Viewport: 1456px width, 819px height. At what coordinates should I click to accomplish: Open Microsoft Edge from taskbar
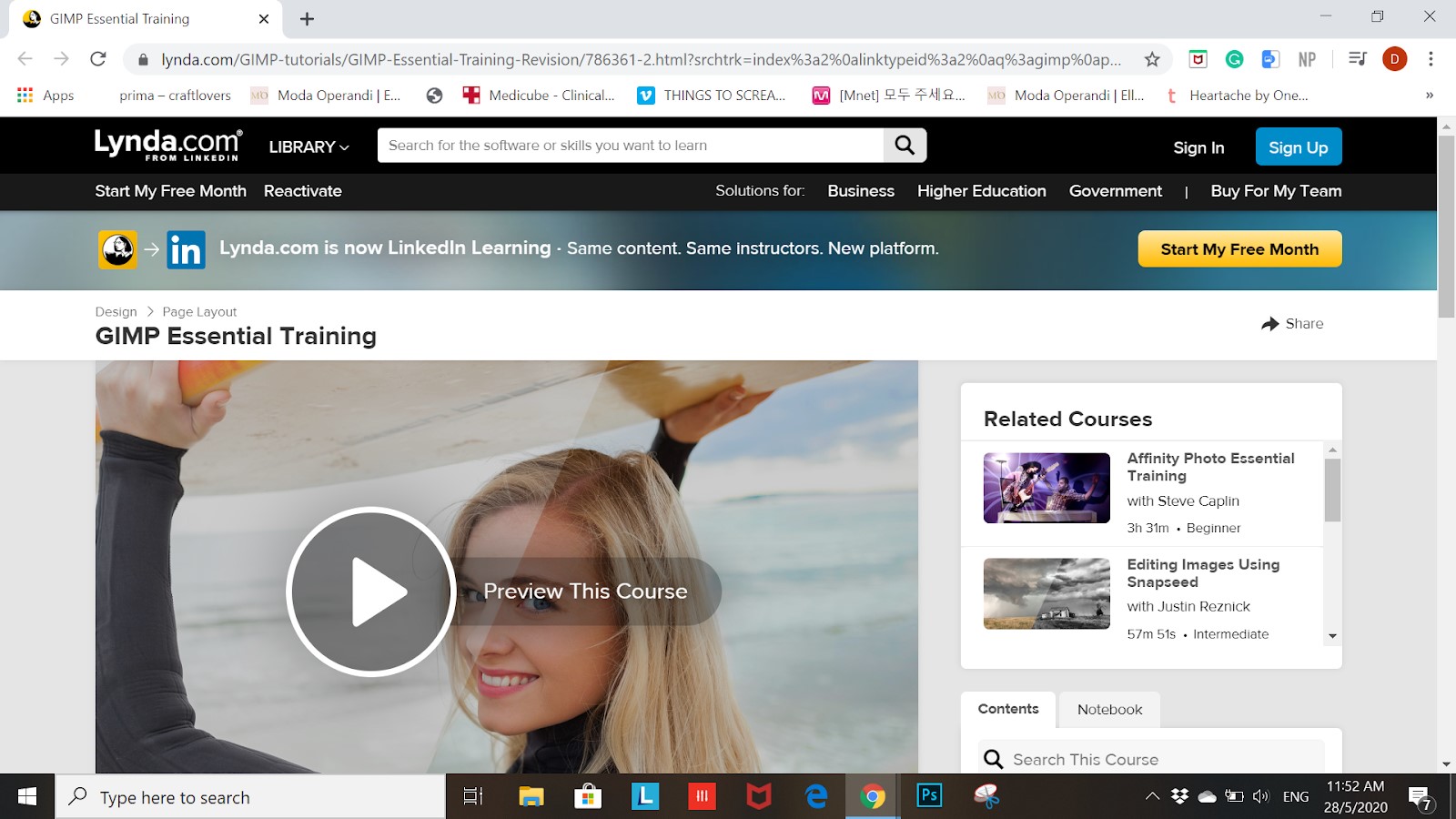coord(816,796)
